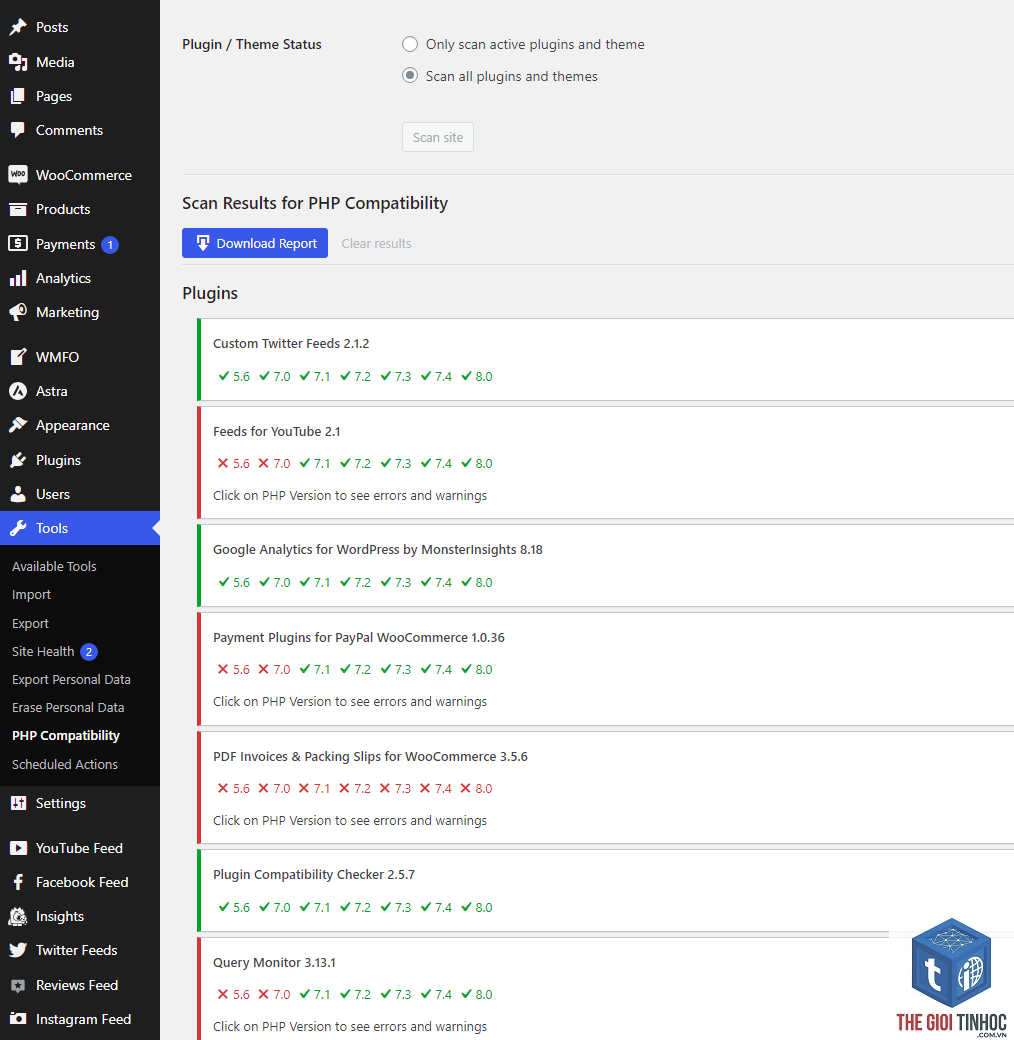Click PHP 7.1 on PDF Invoices plugin
This screenshot has width=1014, height=1040.
[314, 789]
